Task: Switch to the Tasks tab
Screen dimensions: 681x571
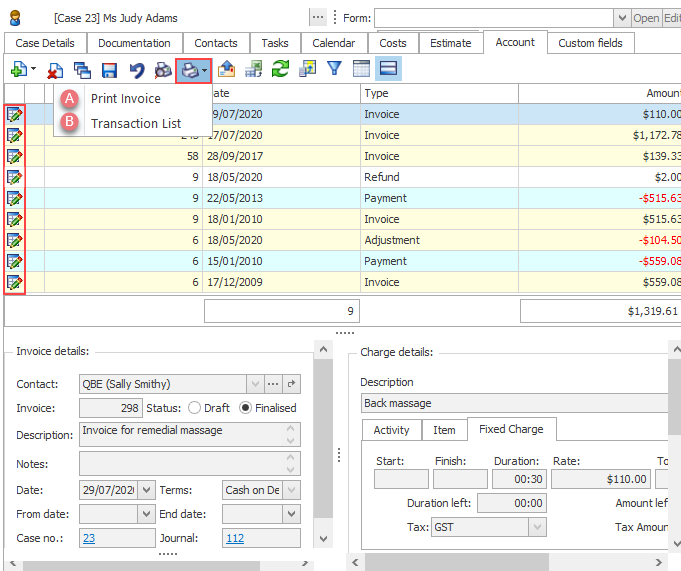Action: 275,43
